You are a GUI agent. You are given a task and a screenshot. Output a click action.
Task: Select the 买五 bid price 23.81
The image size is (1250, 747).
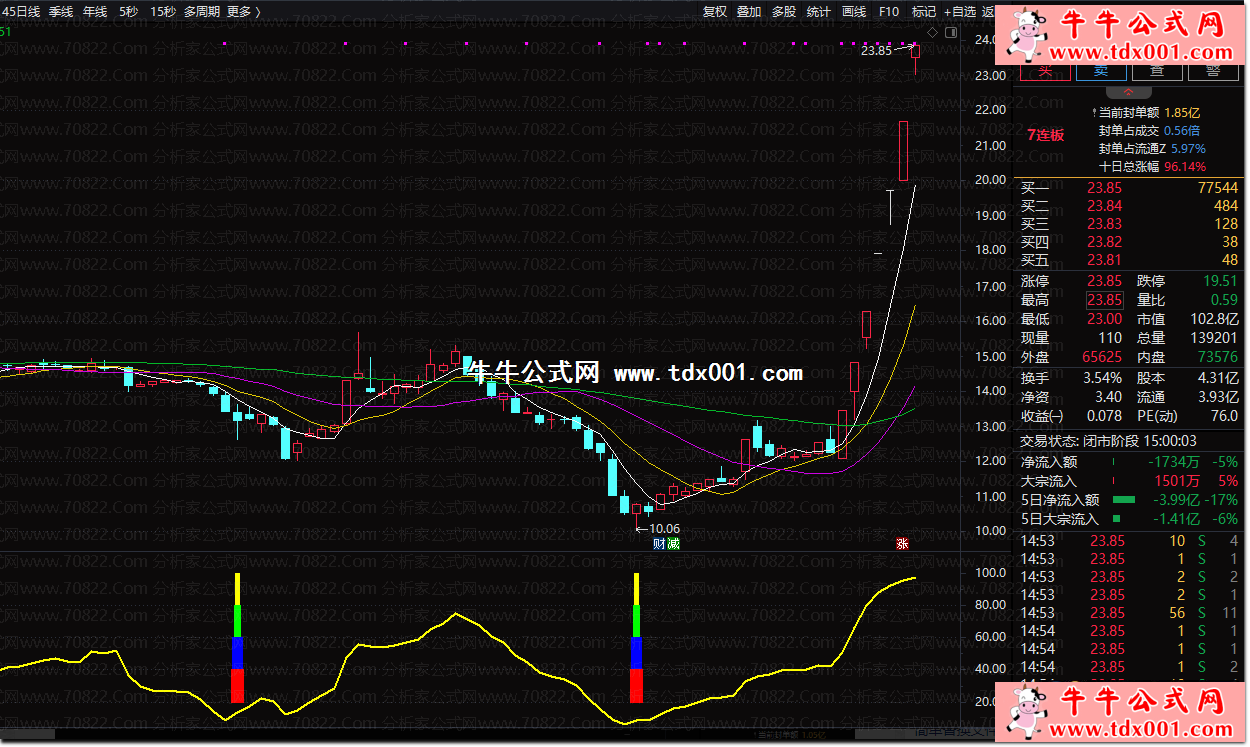coord(1105,260)
